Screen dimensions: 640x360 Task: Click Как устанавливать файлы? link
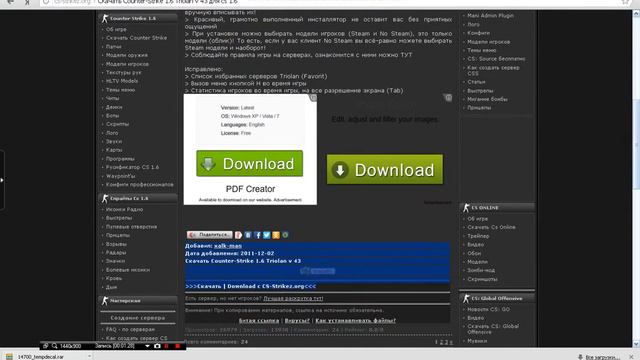[x=355, y=320]
